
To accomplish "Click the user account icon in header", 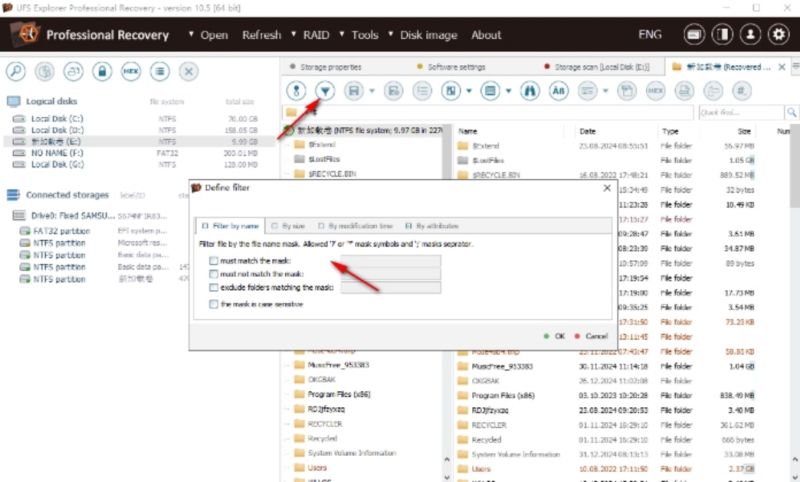I will (x=751, y=35).
